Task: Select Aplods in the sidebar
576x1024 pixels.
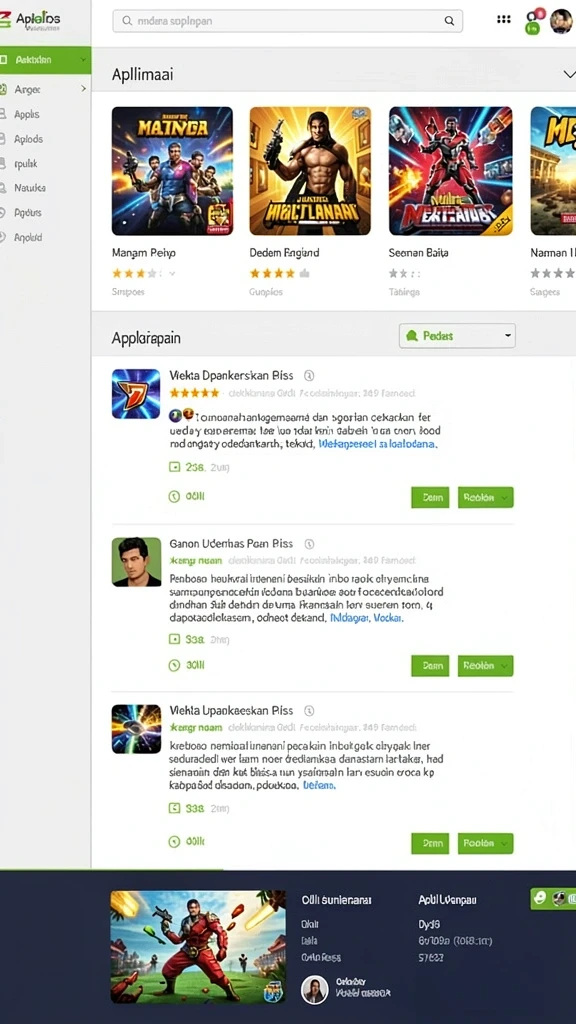Action: point(29,139)
